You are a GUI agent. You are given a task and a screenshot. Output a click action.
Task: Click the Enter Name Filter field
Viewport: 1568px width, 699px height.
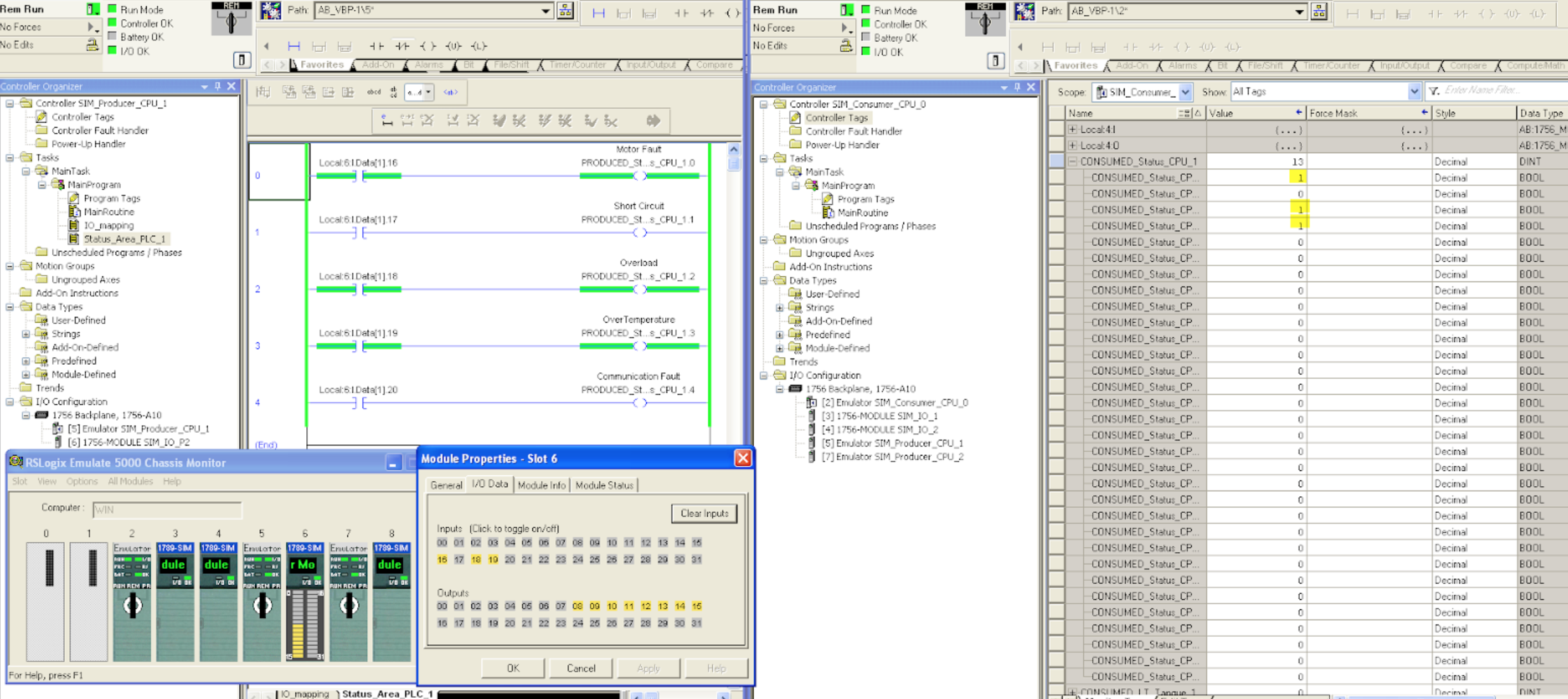point(1504,91)
